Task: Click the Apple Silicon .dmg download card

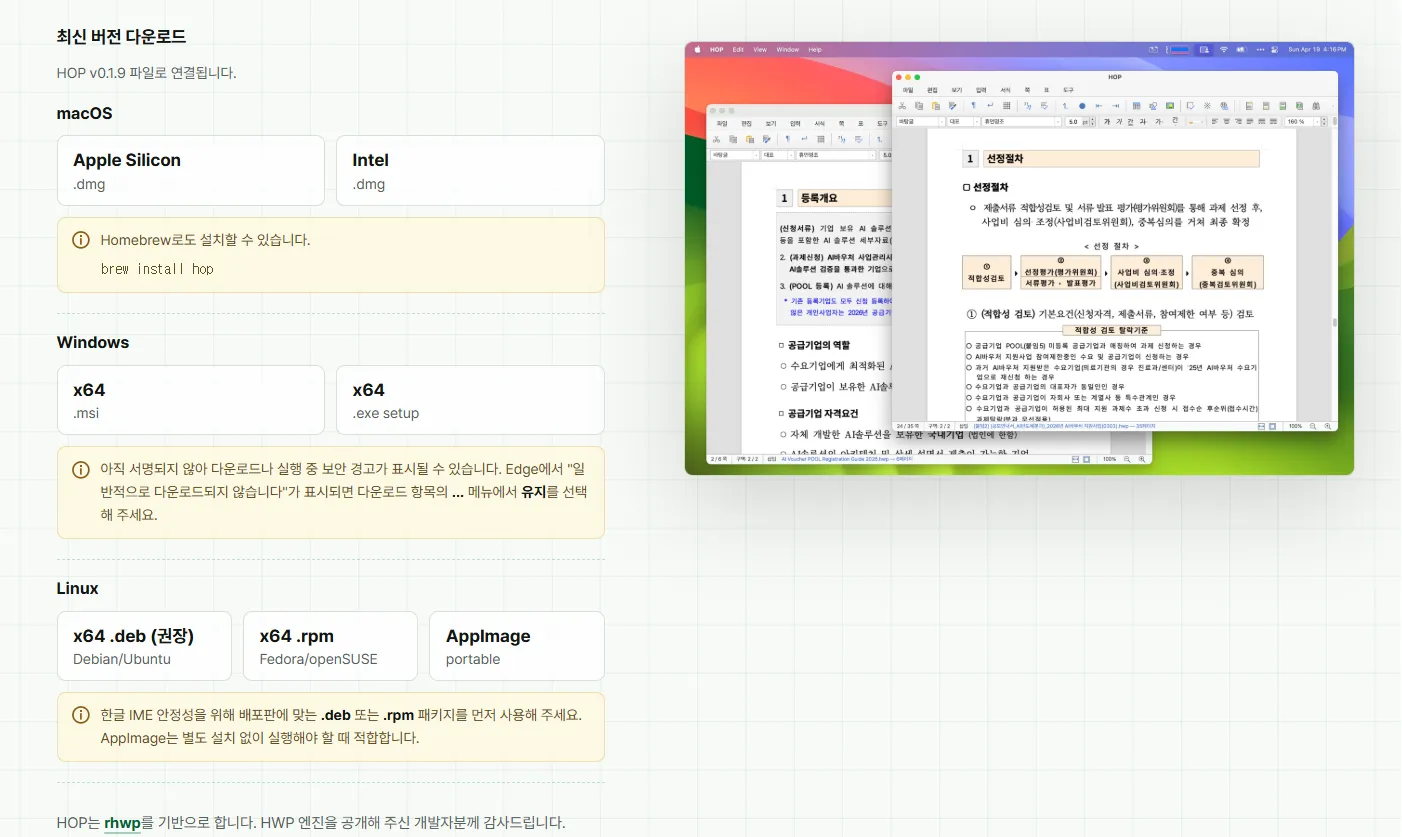Action: click(190, 170)
